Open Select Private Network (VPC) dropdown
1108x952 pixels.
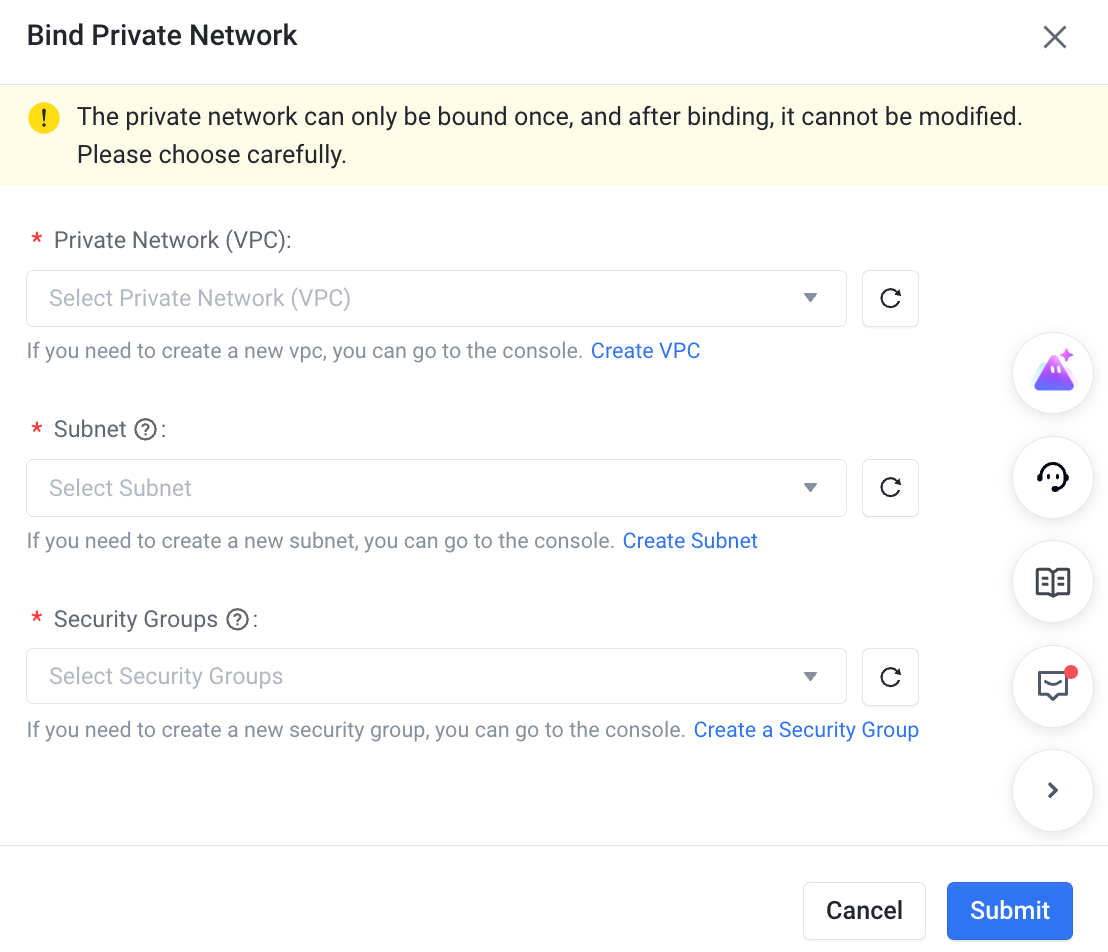coord(436,298)
